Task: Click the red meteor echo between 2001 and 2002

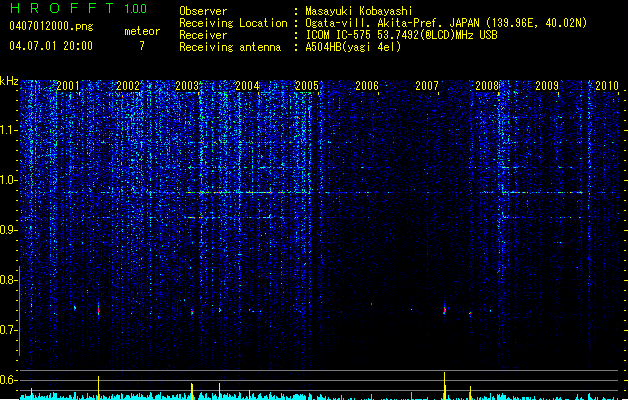Action: click(x=98, y=310)
